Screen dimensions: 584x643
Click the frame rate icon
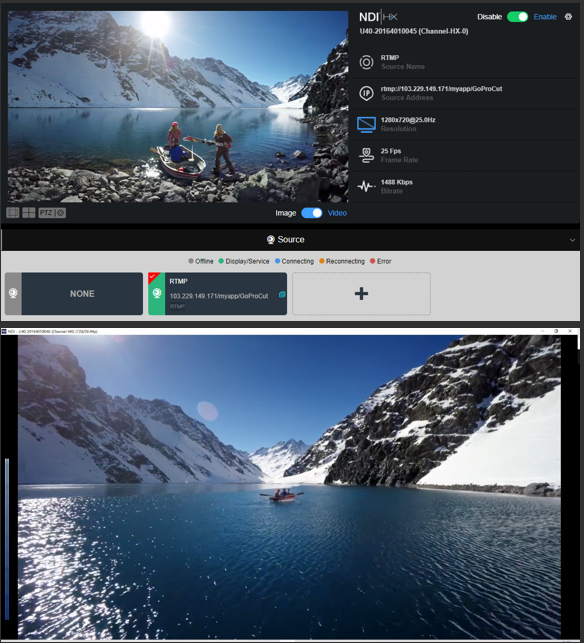point(366,156)
